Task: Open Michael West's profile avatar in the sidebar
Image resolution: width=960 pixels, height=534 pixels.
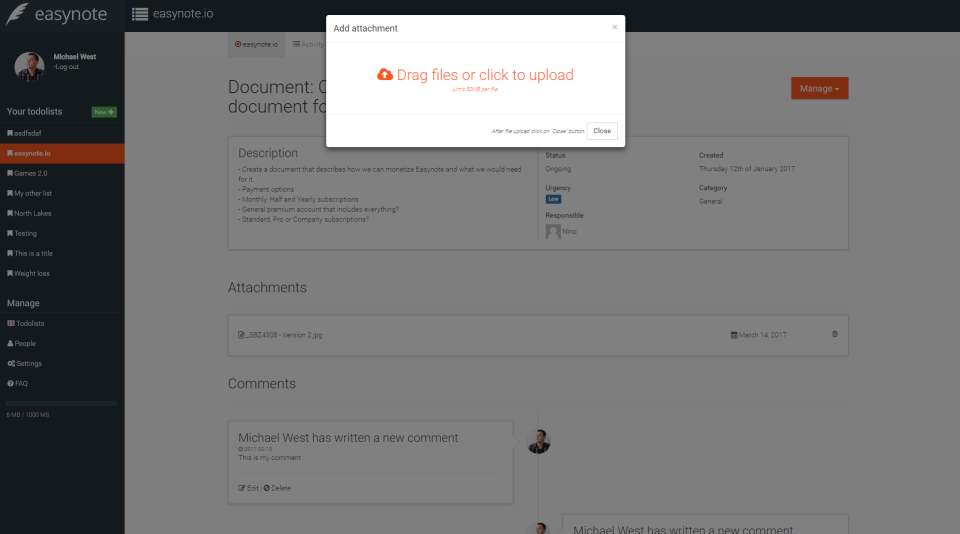Action: pos(29,67)
